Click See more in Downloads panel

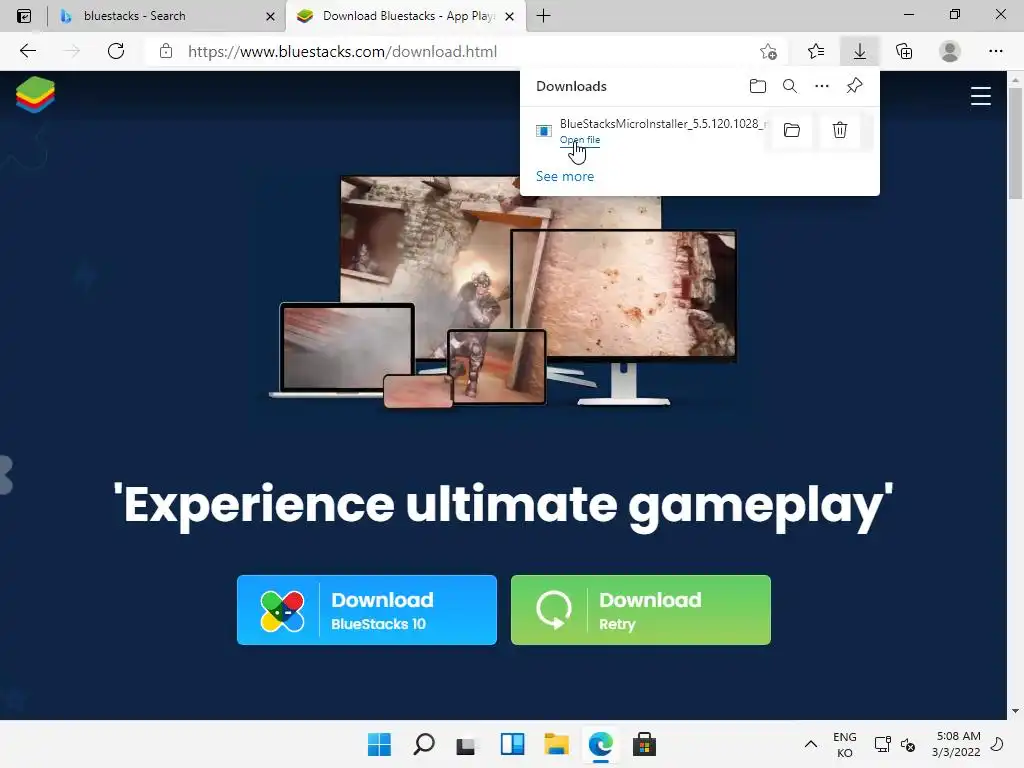point(565,176)
